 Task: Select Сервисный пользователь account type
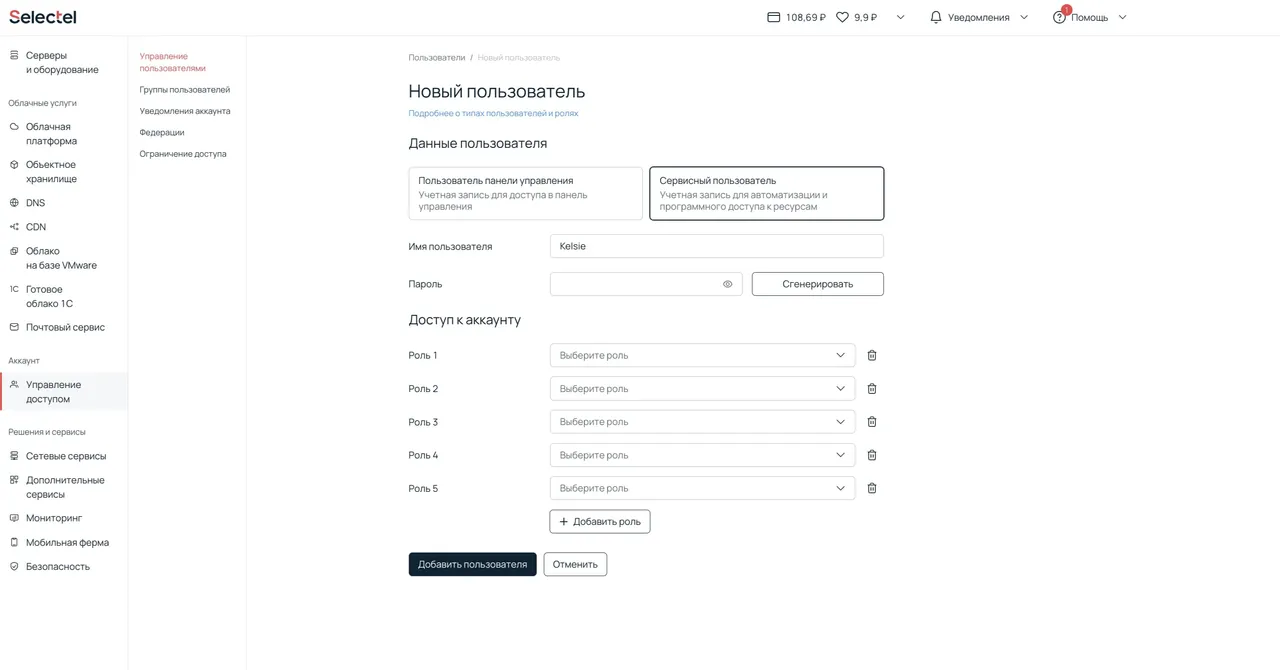pos(766,193)
